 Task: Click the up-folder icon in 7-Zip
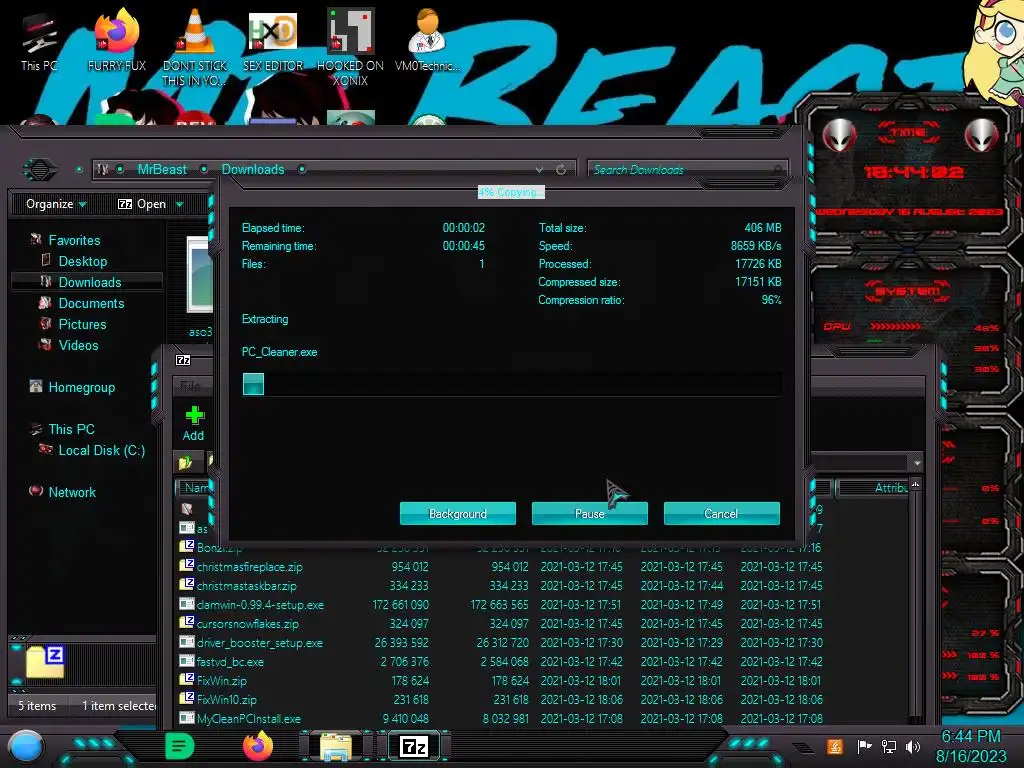[185, 462]
